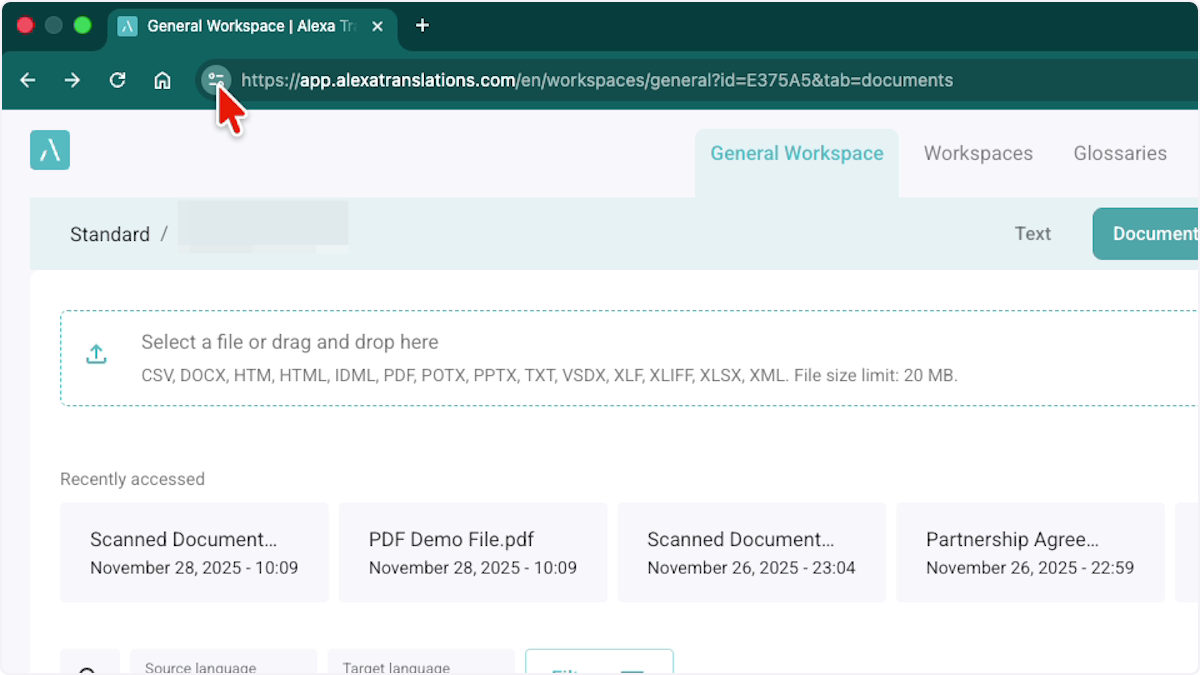Open the Glossaries tab

click(1119, 154)
